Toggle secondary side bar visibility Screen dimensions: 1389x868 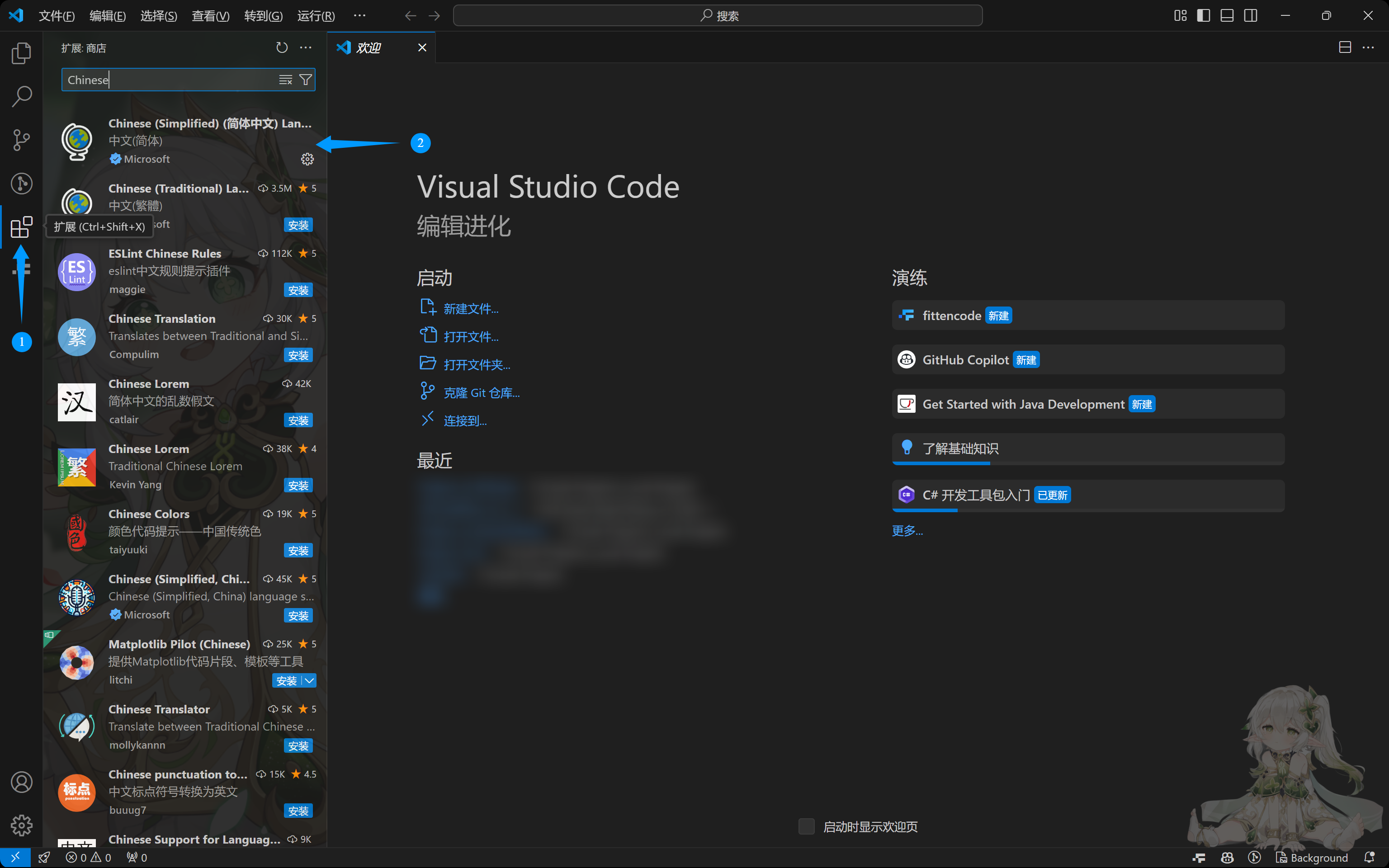[1251, 15]
